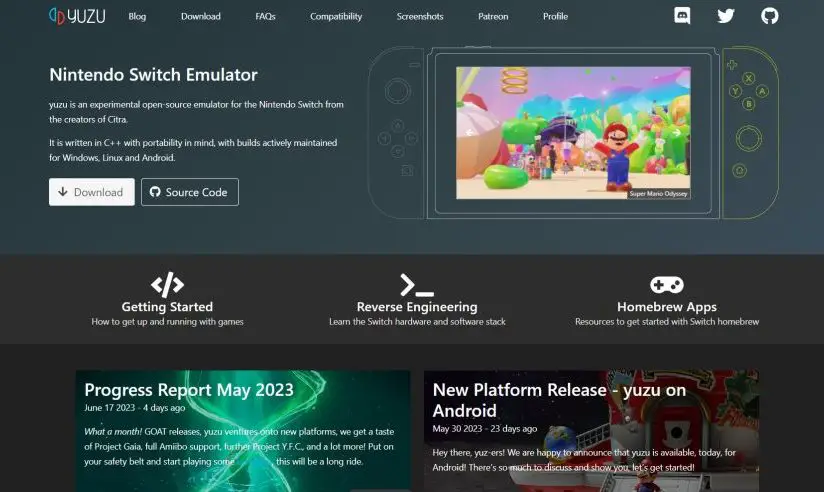Image resolution: width=824 pixels, height=492 pixels.
Task: Click the Source Code button
Action: tap(190, 192)
